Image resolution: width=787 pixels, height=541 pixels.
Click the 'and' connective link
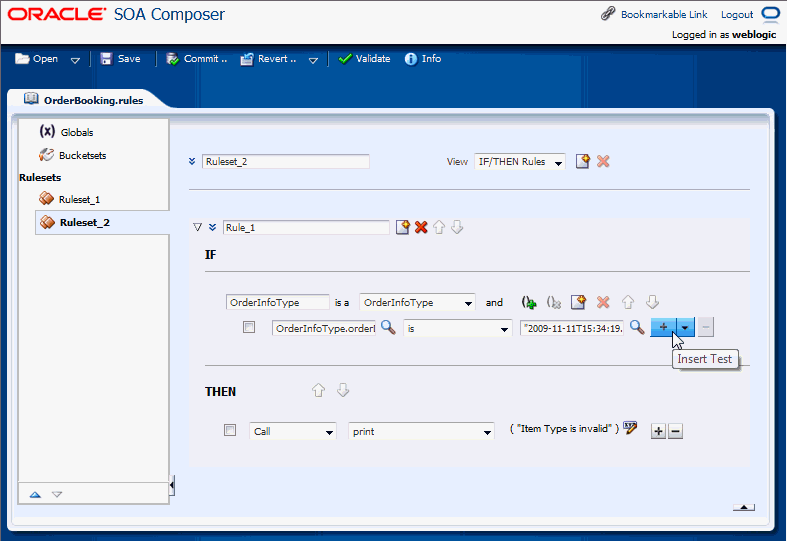click(x=494, y=302)
